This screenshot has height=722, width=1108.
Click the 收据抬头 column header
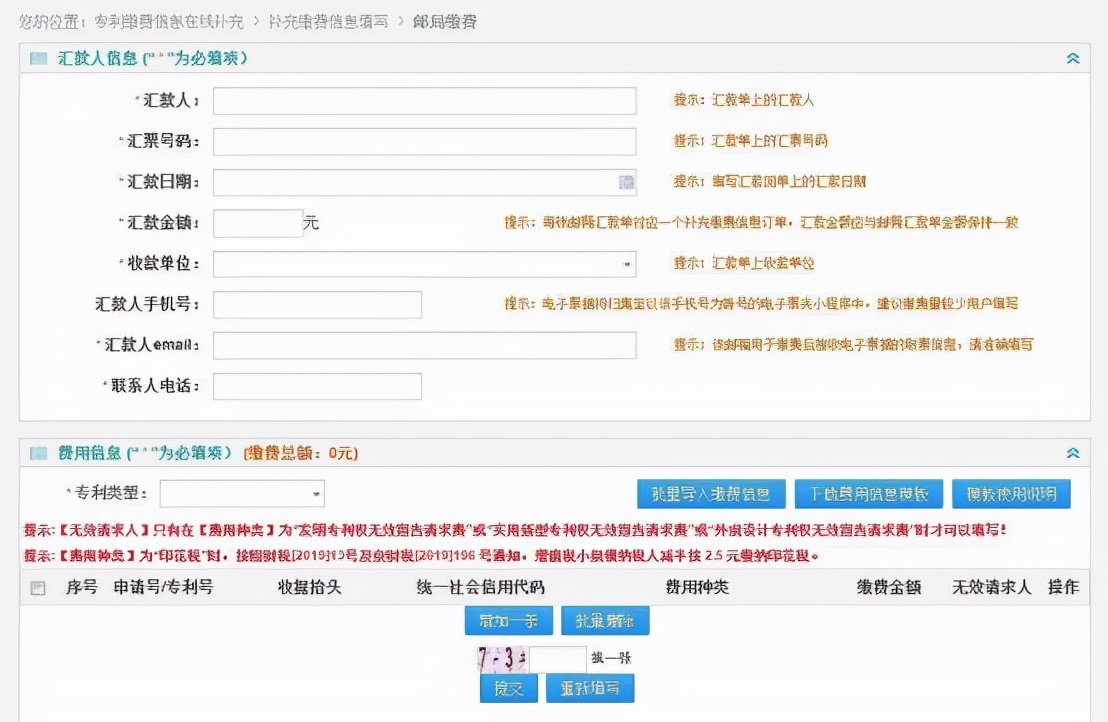click(310, 587)
